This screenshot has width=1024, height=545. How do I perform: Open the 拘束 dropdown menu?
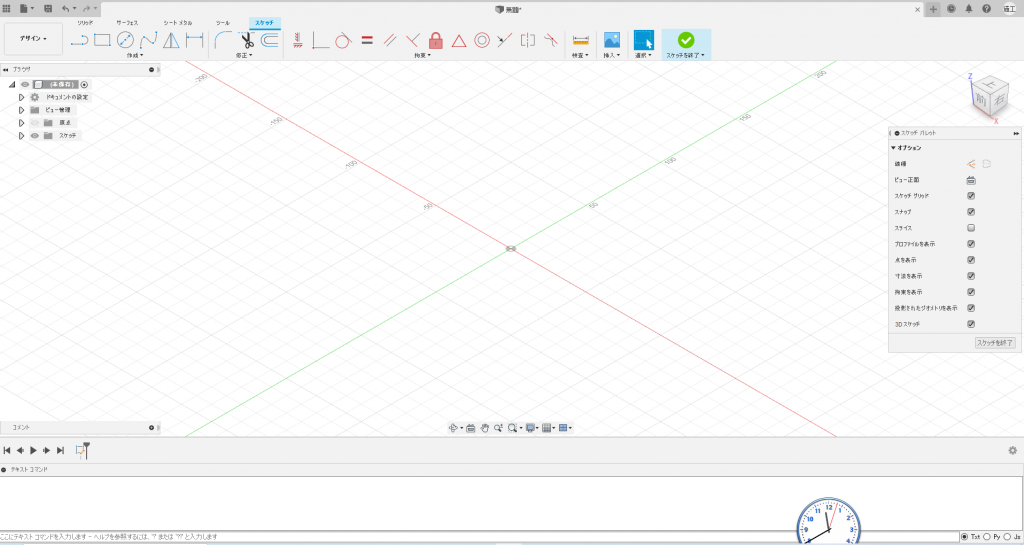(423, 55)
